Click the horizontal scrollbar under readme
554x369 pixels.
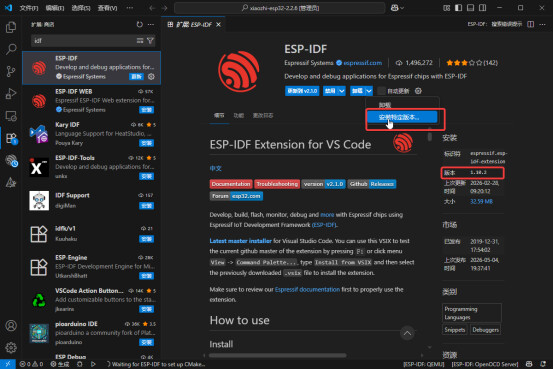[278, 355]
